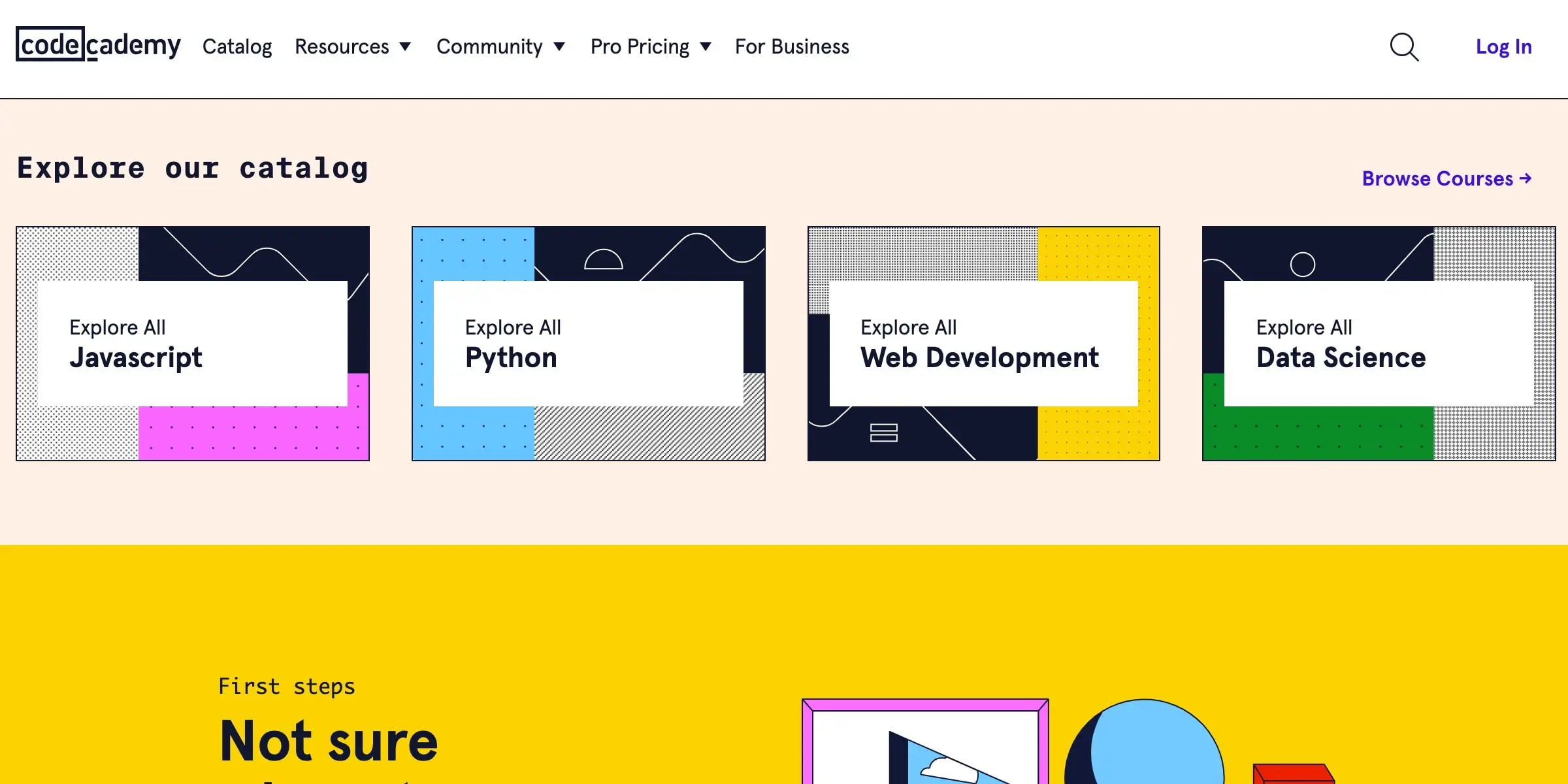The image size is (1568, 784).
Task: Select the For Business menu item
Action: (x=792, y=46)
